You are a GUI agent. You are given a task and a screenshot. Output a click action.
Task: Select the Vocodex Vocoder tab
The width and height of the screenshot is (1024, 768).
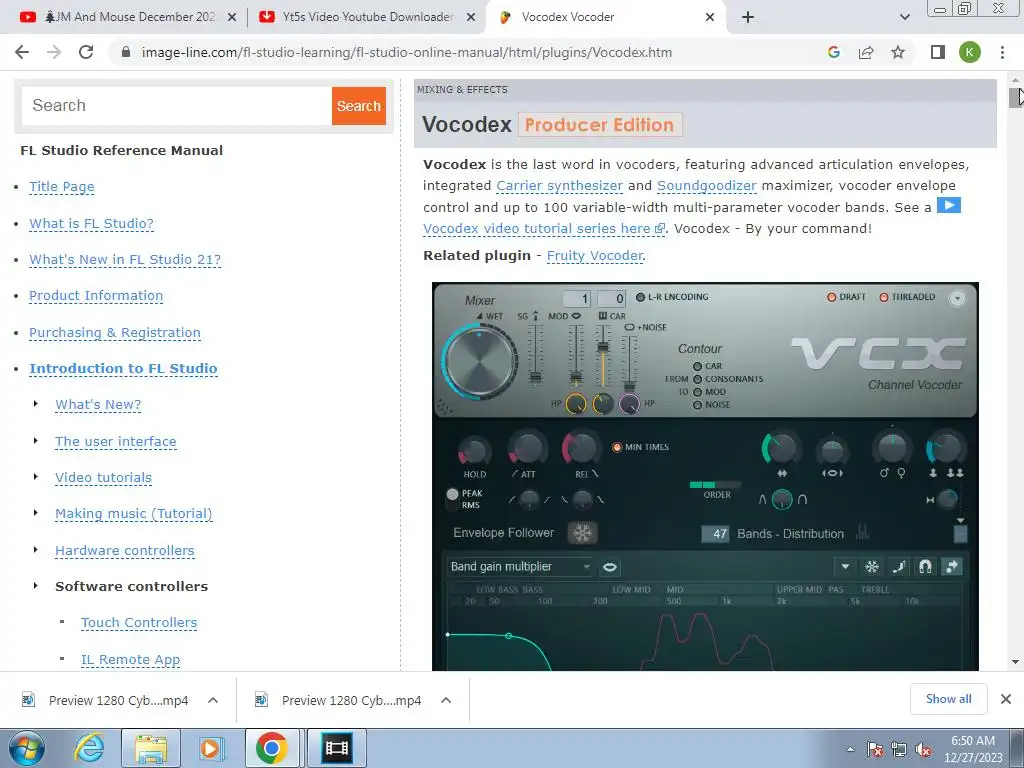pos(607,17)
